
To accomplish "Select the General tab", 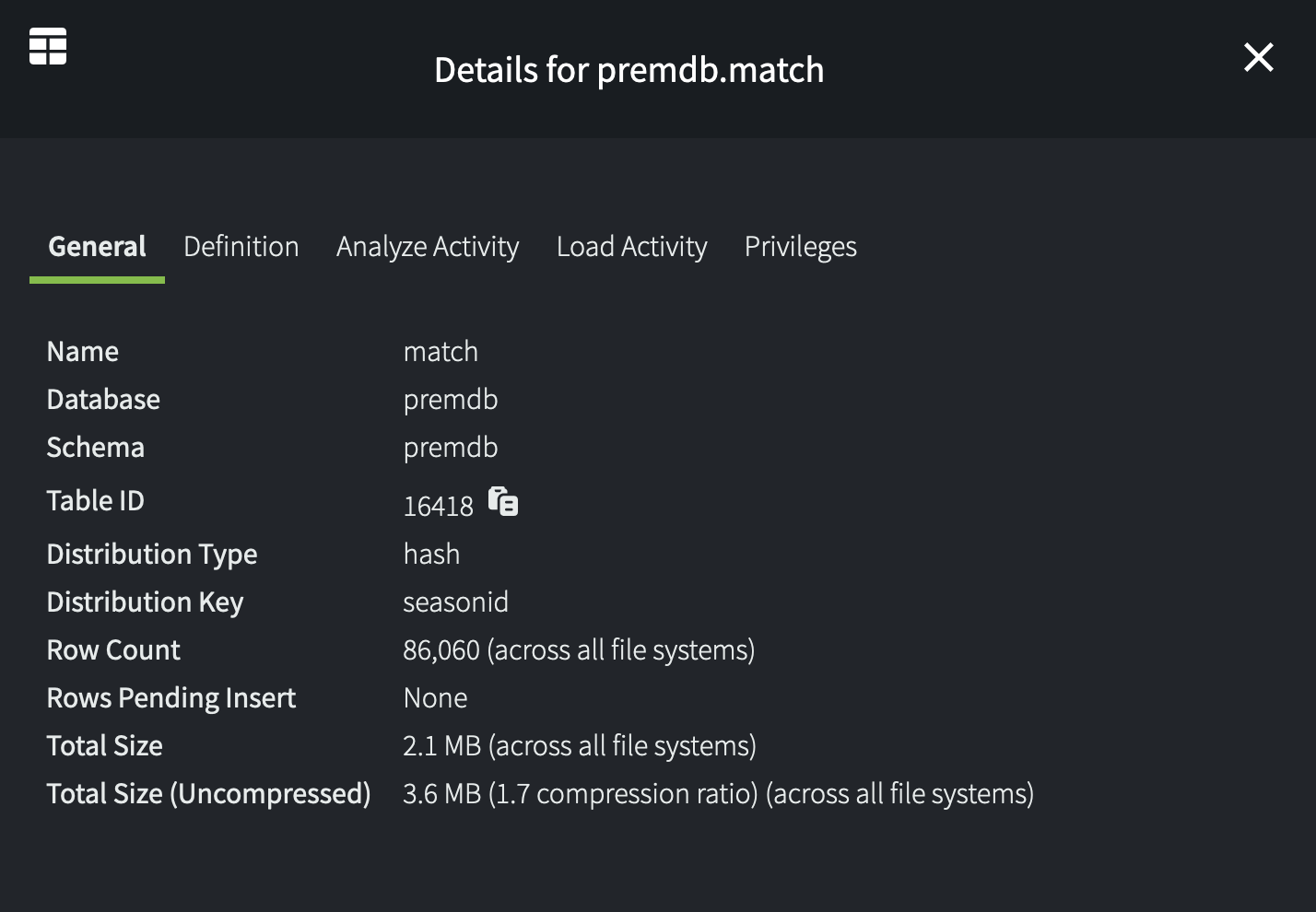I will tap(97, 247).
